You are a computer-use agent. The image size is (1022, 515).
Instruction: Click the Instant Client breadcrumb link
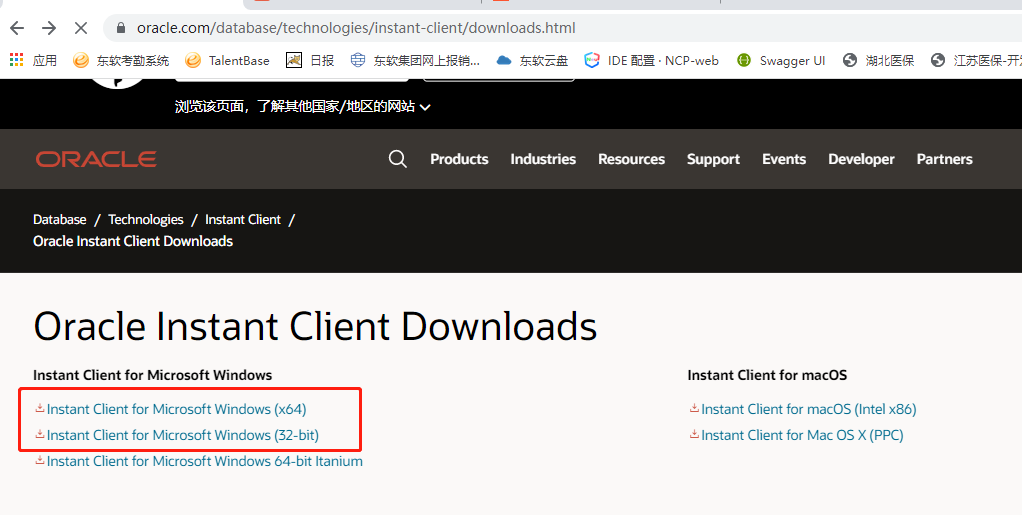(x=243, y=220)
